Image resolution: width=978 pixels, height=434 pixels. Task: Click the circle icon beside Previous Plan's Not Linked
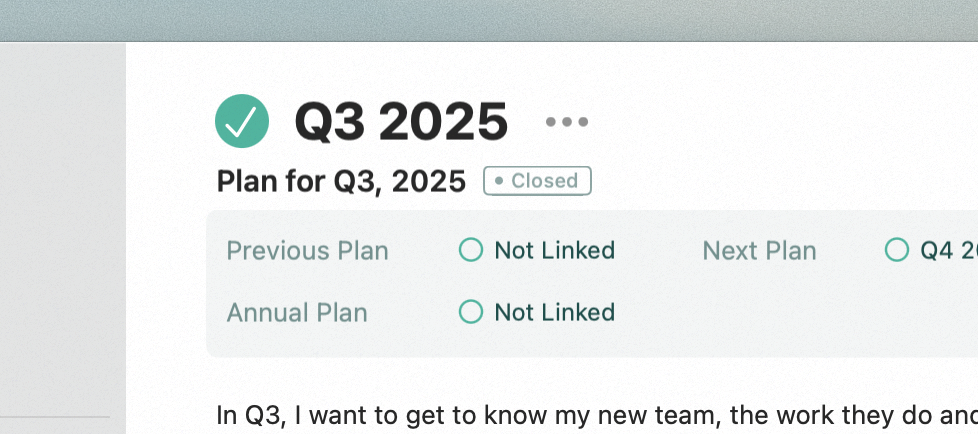471,250
